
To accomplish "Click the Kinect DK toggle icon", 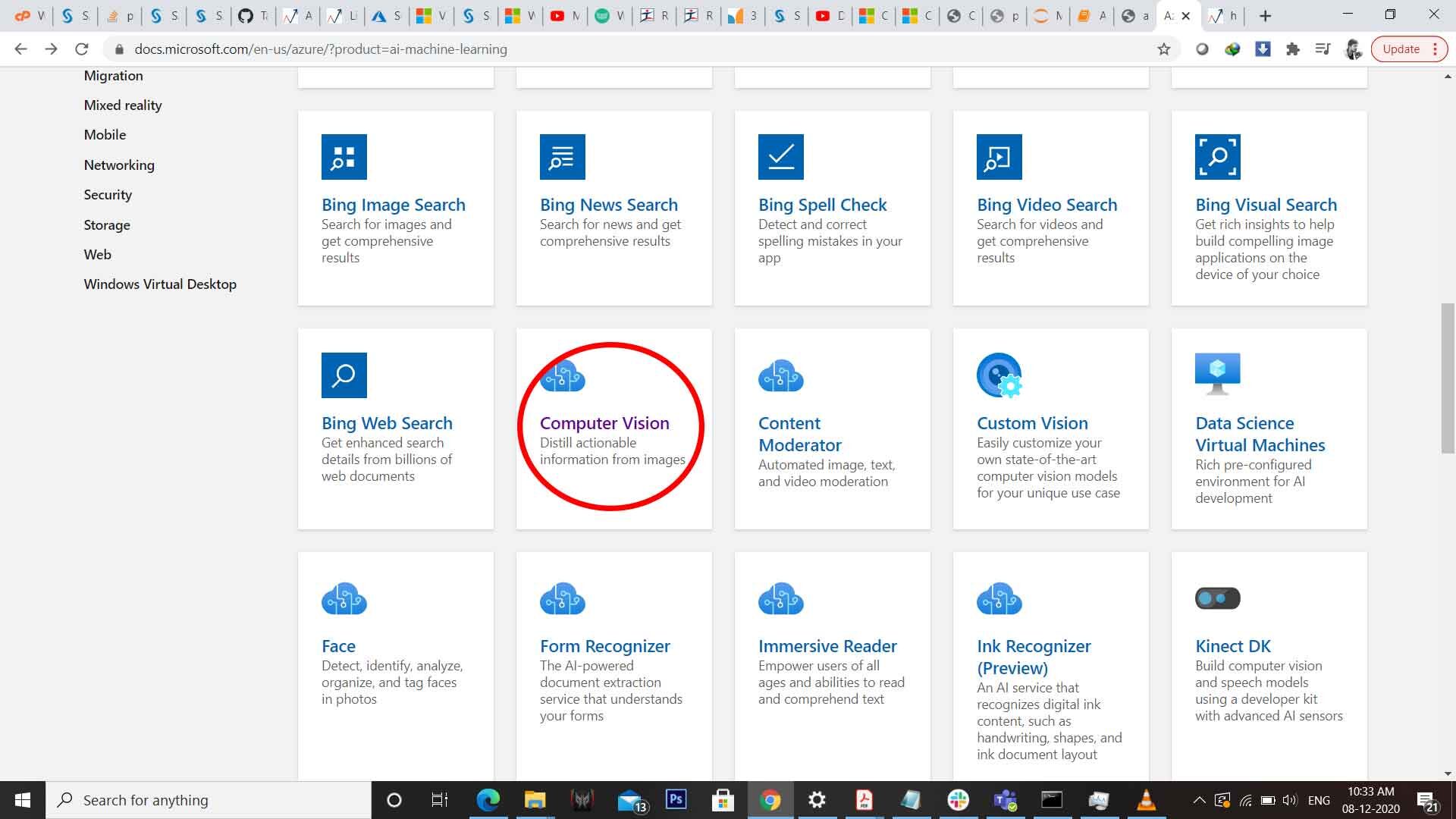I will pyautogui.click(x=1218, y=598).
